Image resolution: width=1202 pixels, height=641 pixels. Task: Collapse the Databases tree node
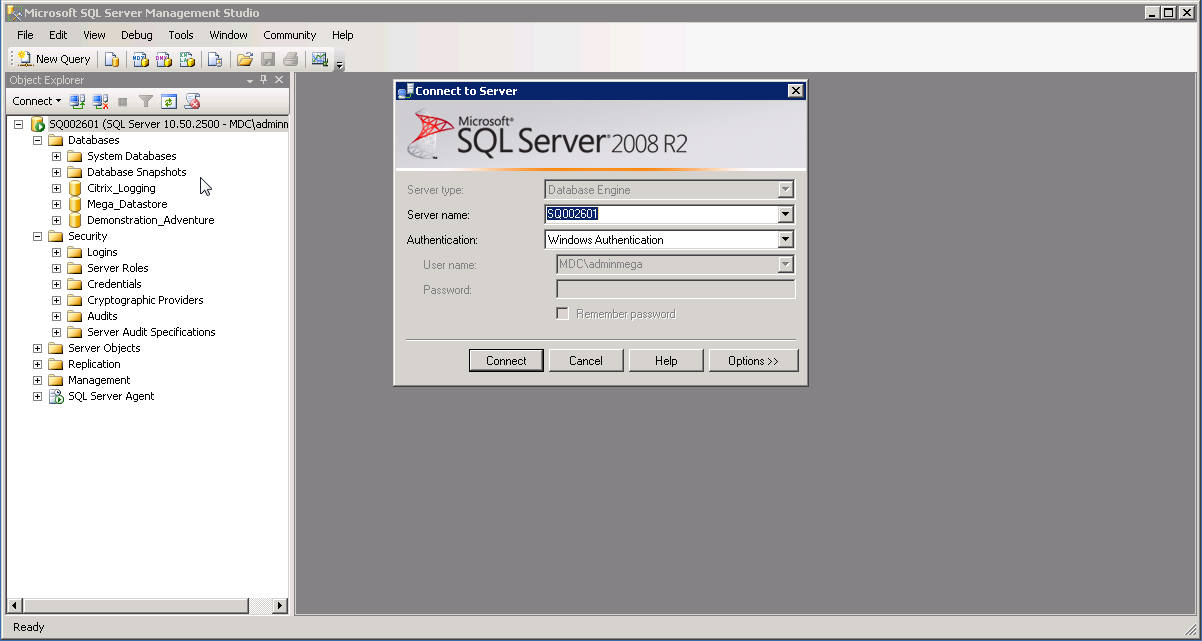pyautogui.click(x=38, y=140)
